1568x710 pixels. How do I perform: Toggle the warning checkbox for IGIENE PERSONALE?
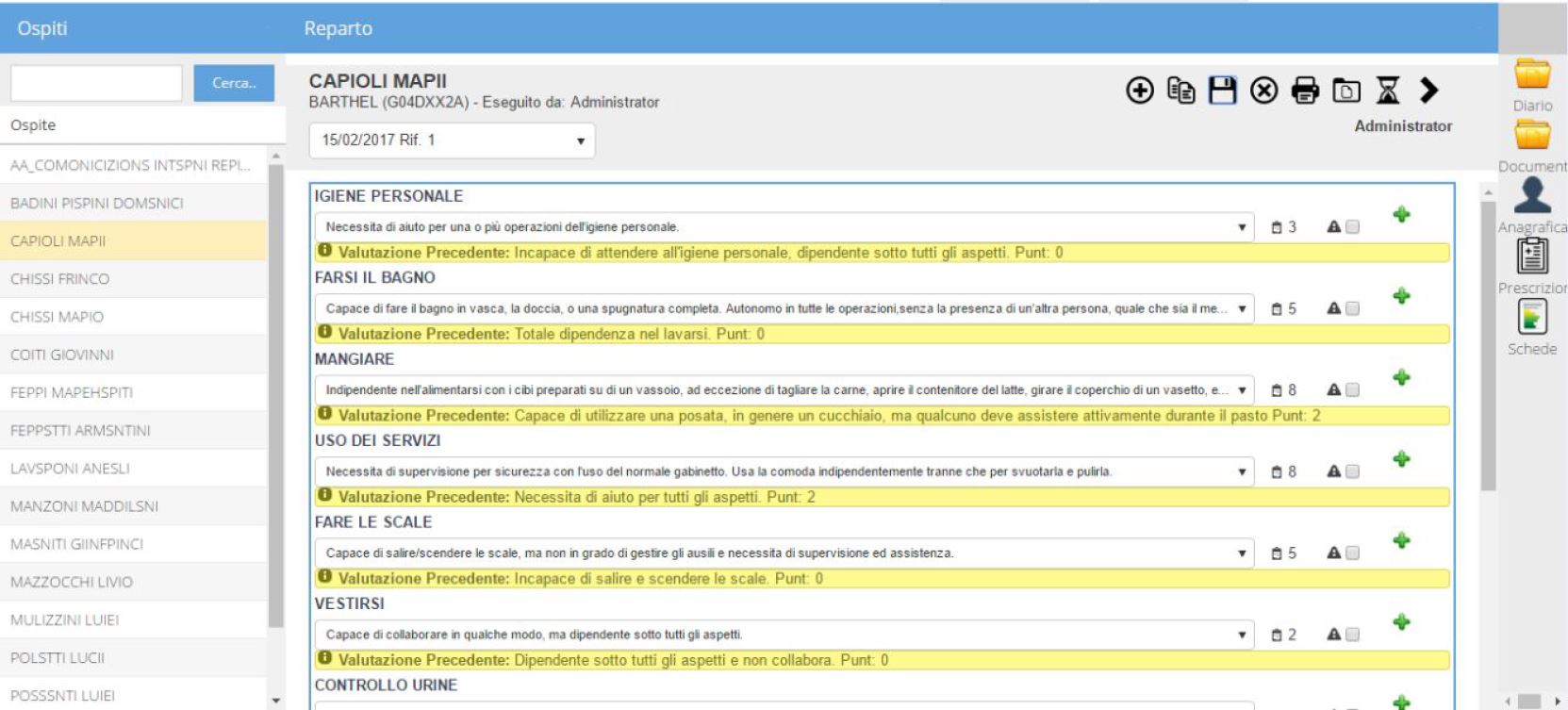(1353, 227)
